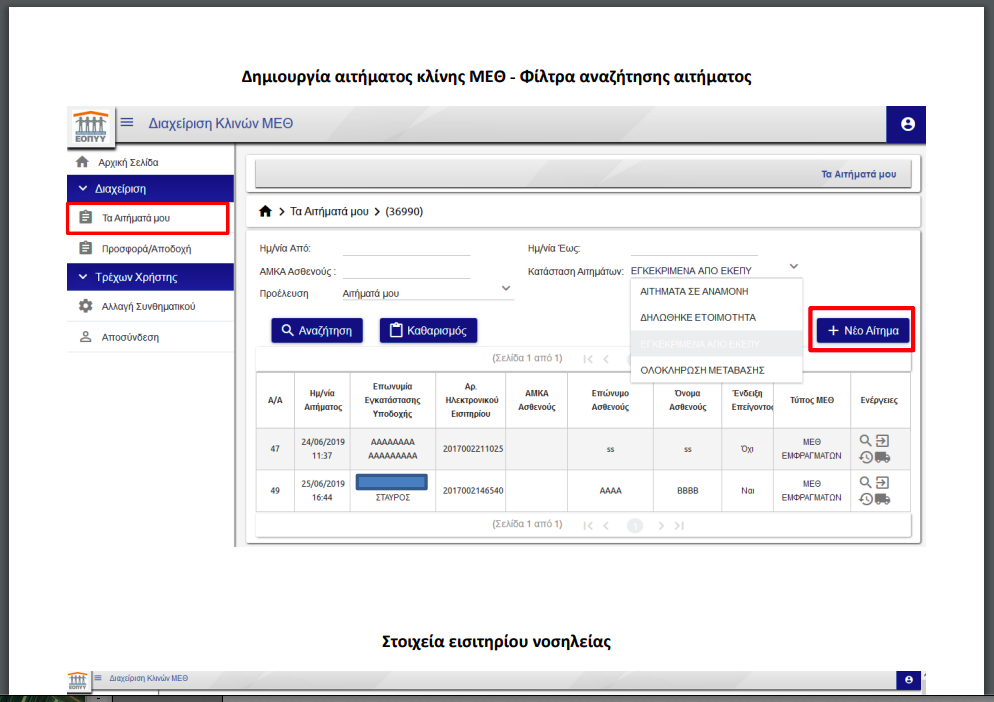Click the EOPYY logo

tap(90, 126)
